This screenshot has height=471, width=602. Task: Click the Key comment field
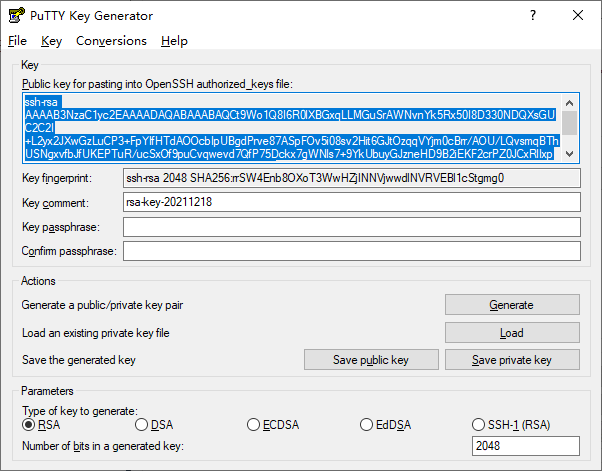click(352, 202)
